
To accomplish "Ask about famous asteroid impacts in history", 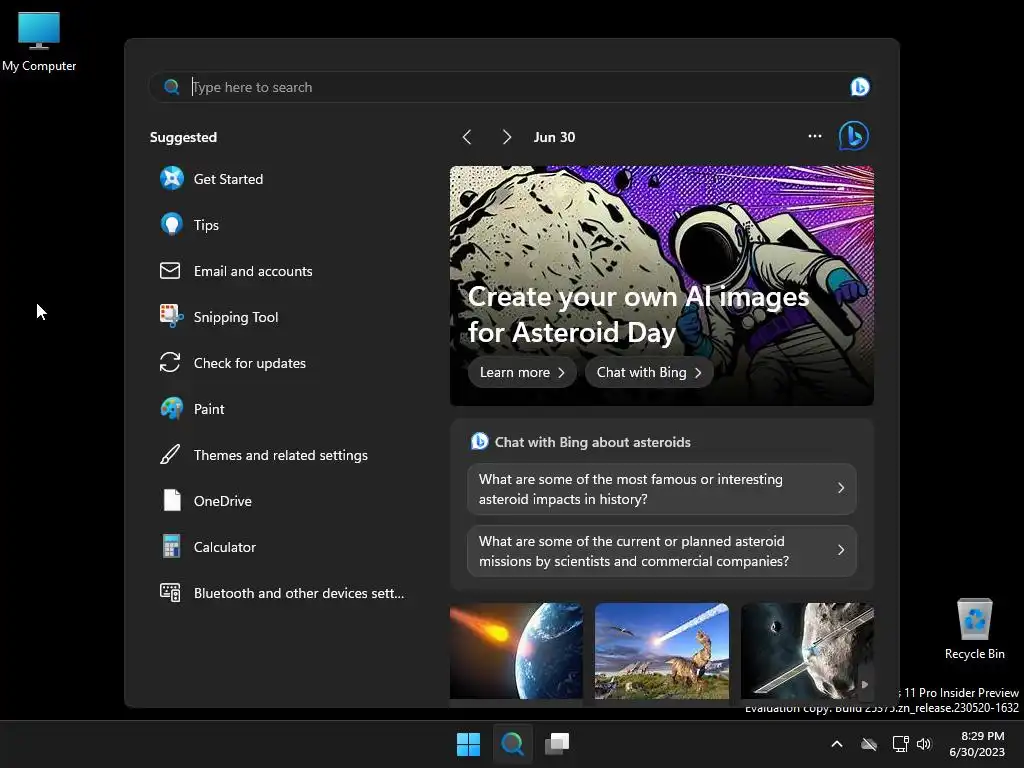I will [662, 489].
